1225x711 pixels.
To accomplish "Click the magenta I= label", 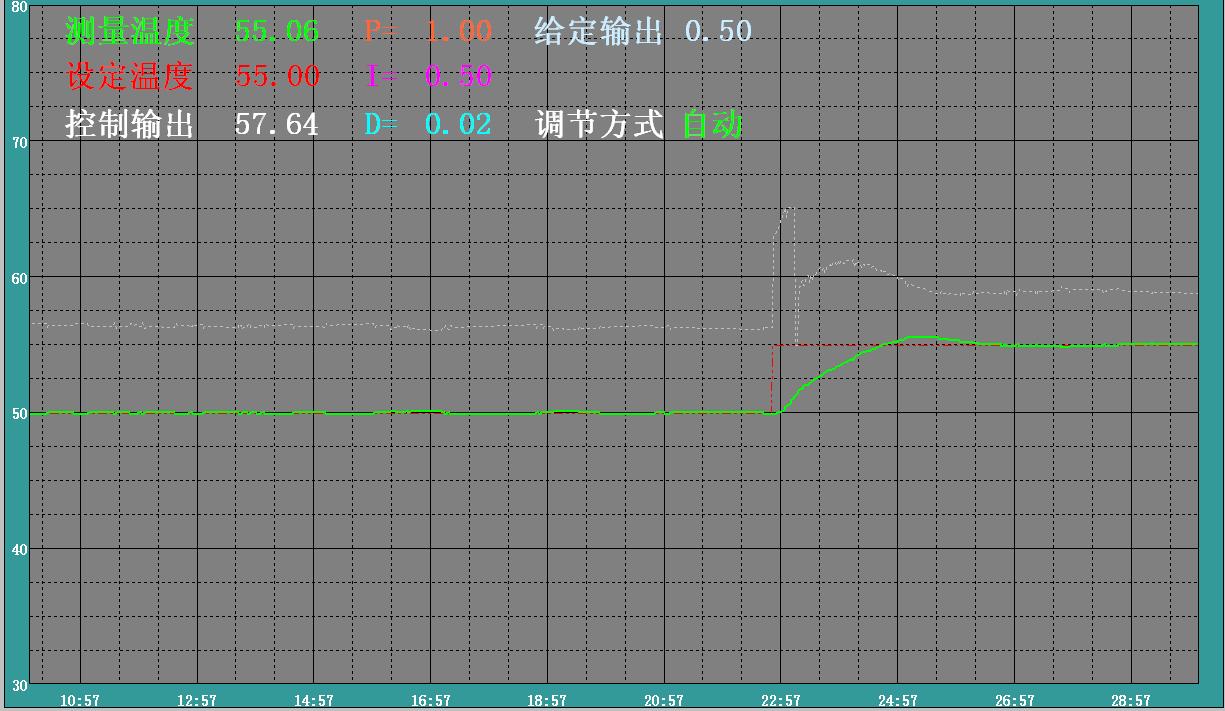I will click(x=381, y=76).
